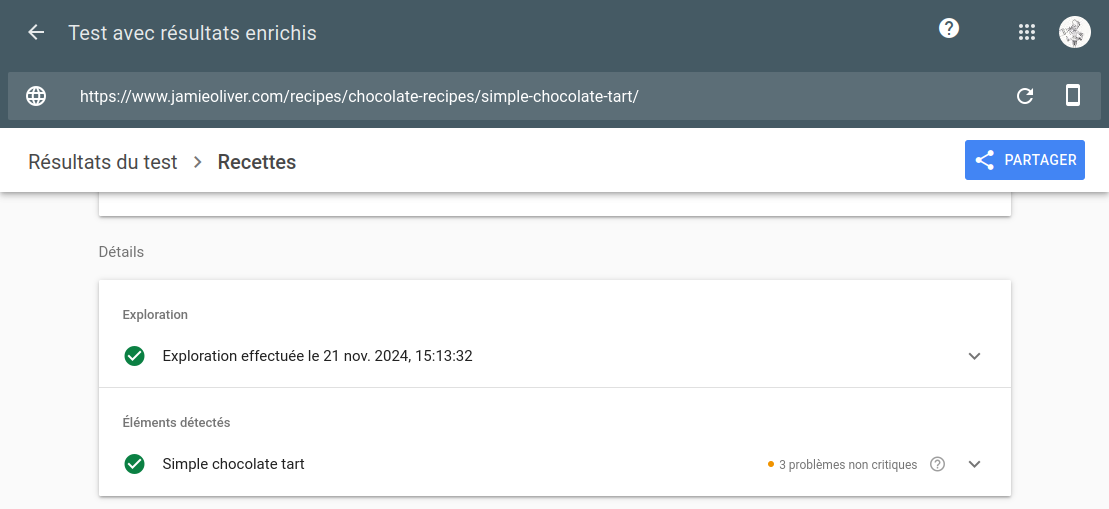
Task: Reload the test with refresh icon
Action: point(1024,96)
